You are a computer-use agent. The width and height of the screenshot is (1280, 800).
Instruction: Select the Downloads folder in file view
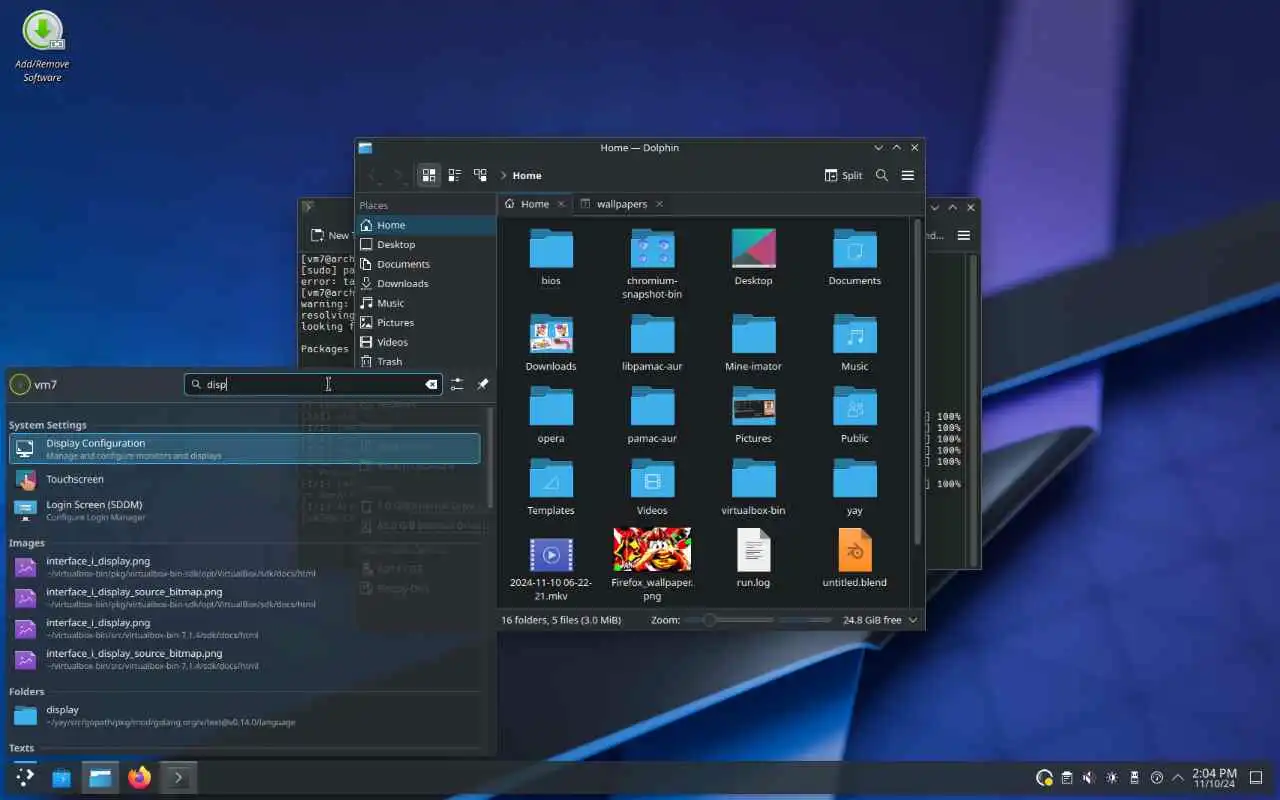551,343
